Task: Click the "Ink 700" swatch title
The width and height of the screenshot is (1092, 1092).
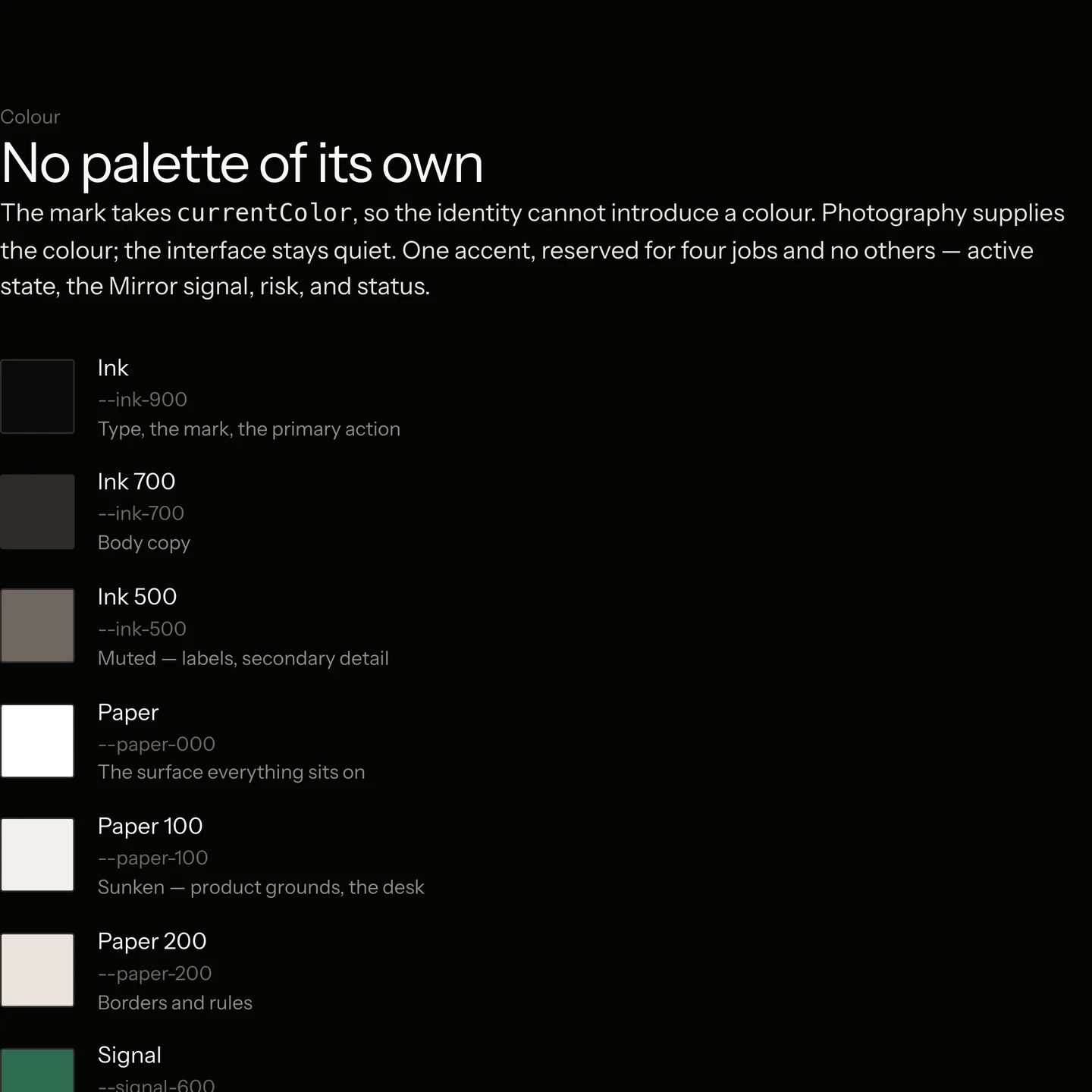Action: (x=136, y=482)
